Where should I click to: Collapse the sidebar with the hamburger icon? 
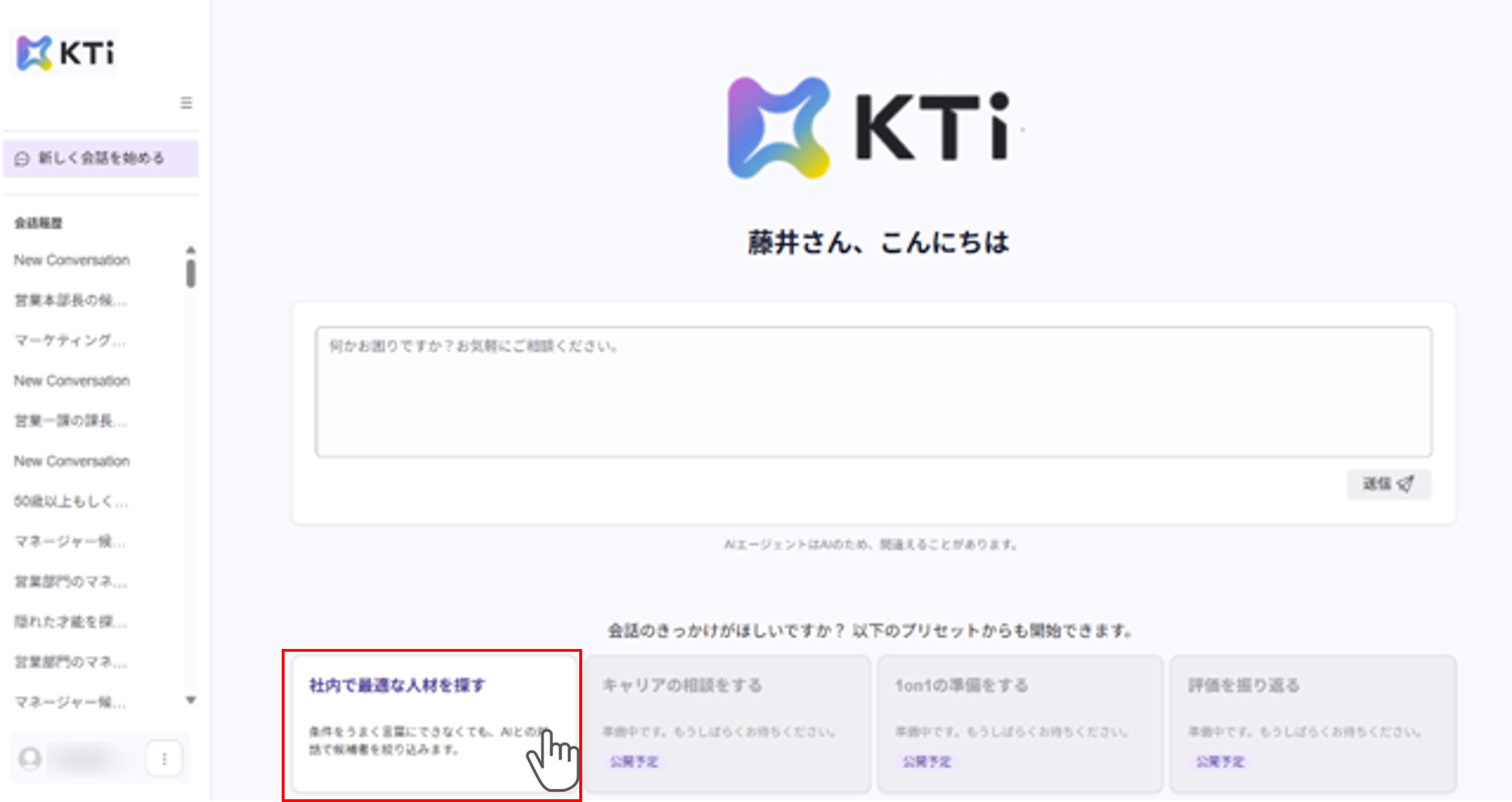[186, 103]
